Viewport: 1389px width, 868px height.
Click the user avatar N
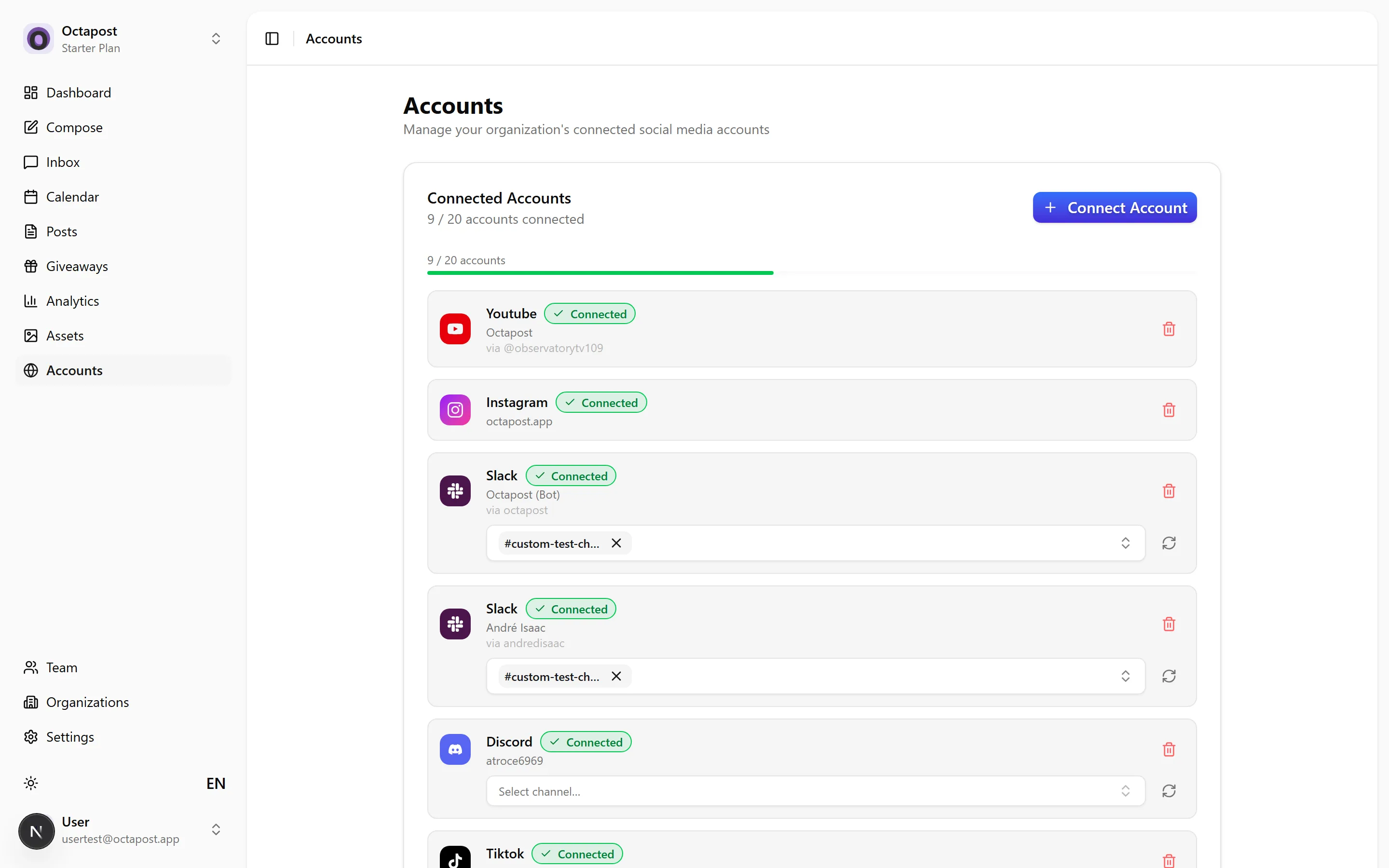[36, 831]
